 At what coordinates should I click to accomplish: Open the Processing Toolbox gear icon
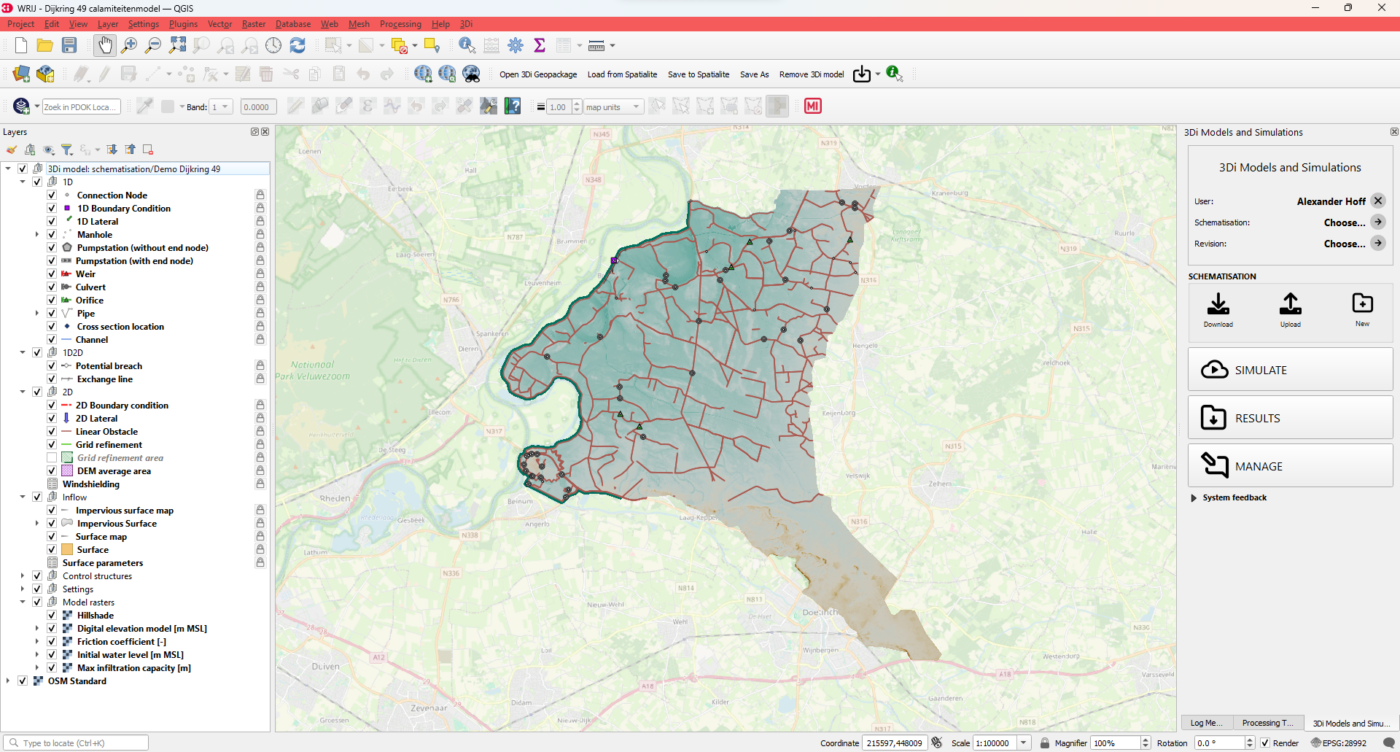coord(515,44)
